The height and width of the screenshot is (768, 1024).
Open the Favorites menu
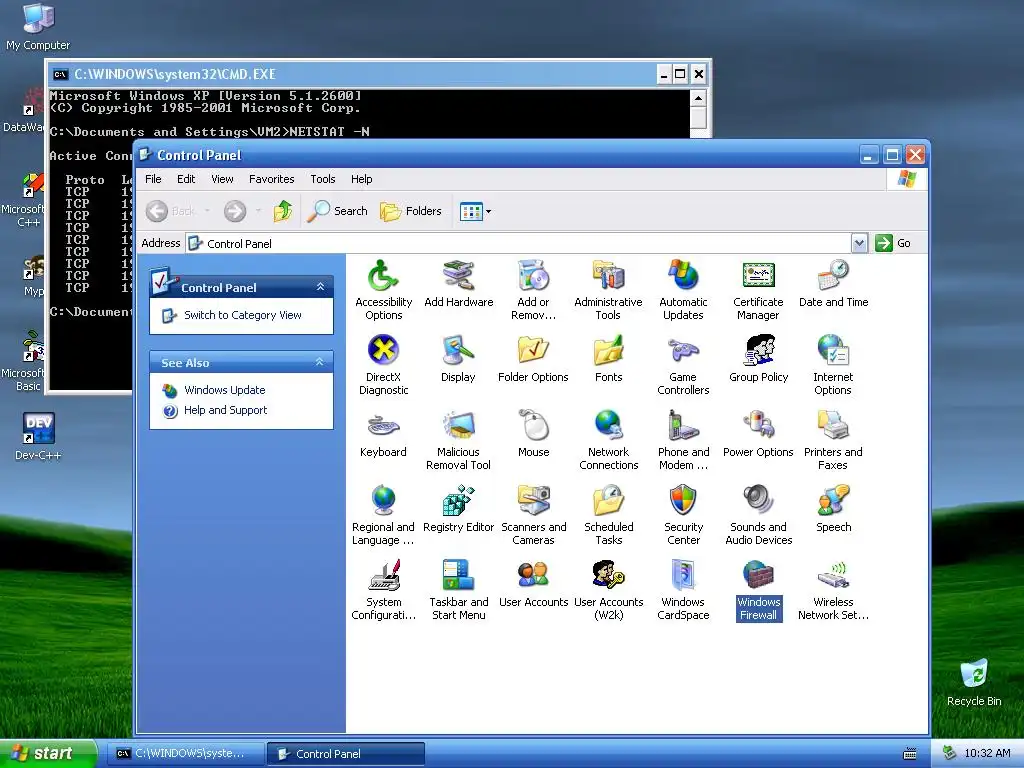click(272, 179)
